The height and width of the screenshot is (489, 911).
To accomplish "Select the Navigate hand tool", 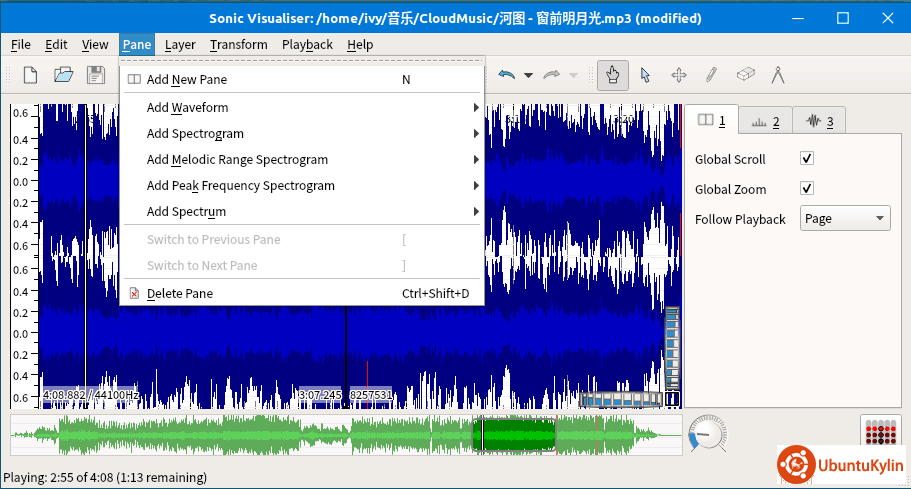I will click(x=613, y=75).
